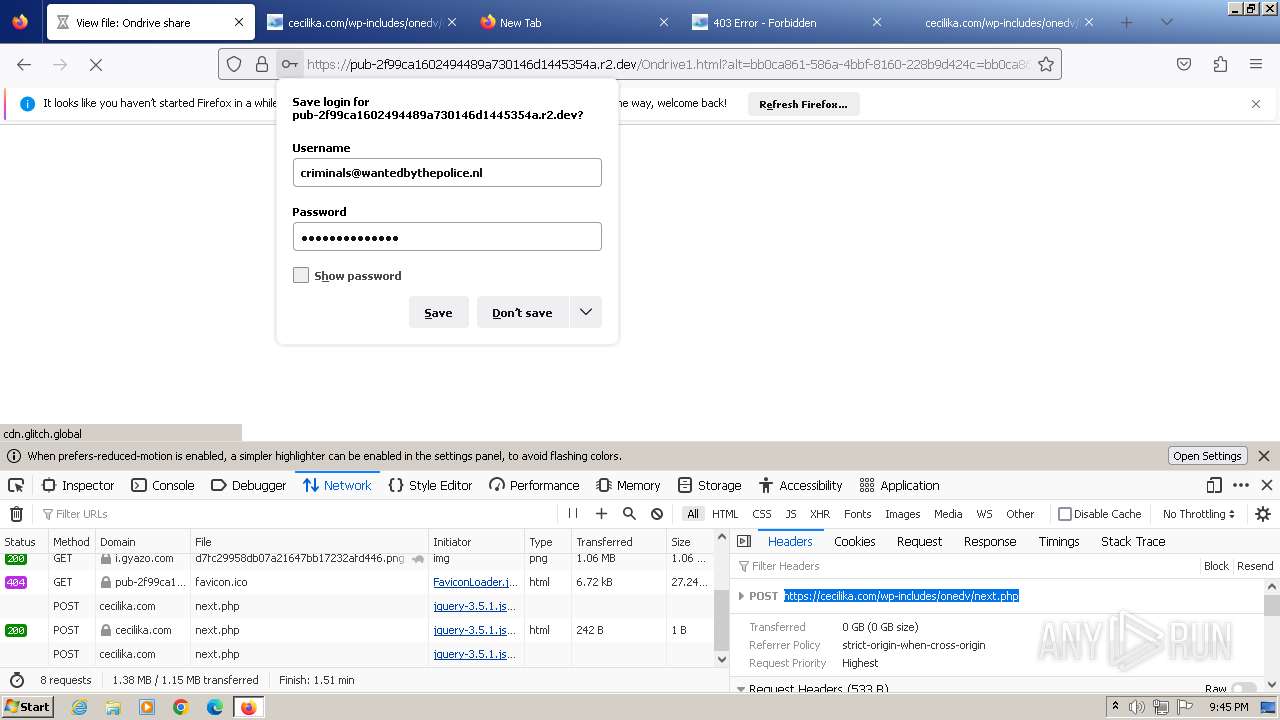Click the Block button
This screenshot has height=720, width=1280.
[x=1216, y=566]
